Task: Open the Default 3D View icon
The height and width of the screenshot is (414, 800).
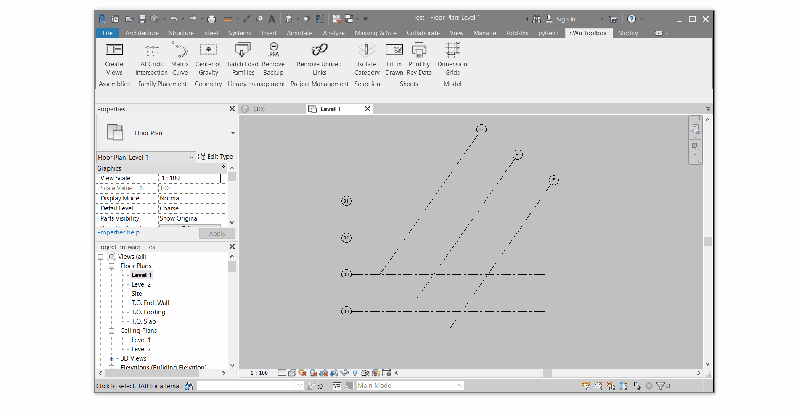Action: pyautogui.click(x=289, y=19)
